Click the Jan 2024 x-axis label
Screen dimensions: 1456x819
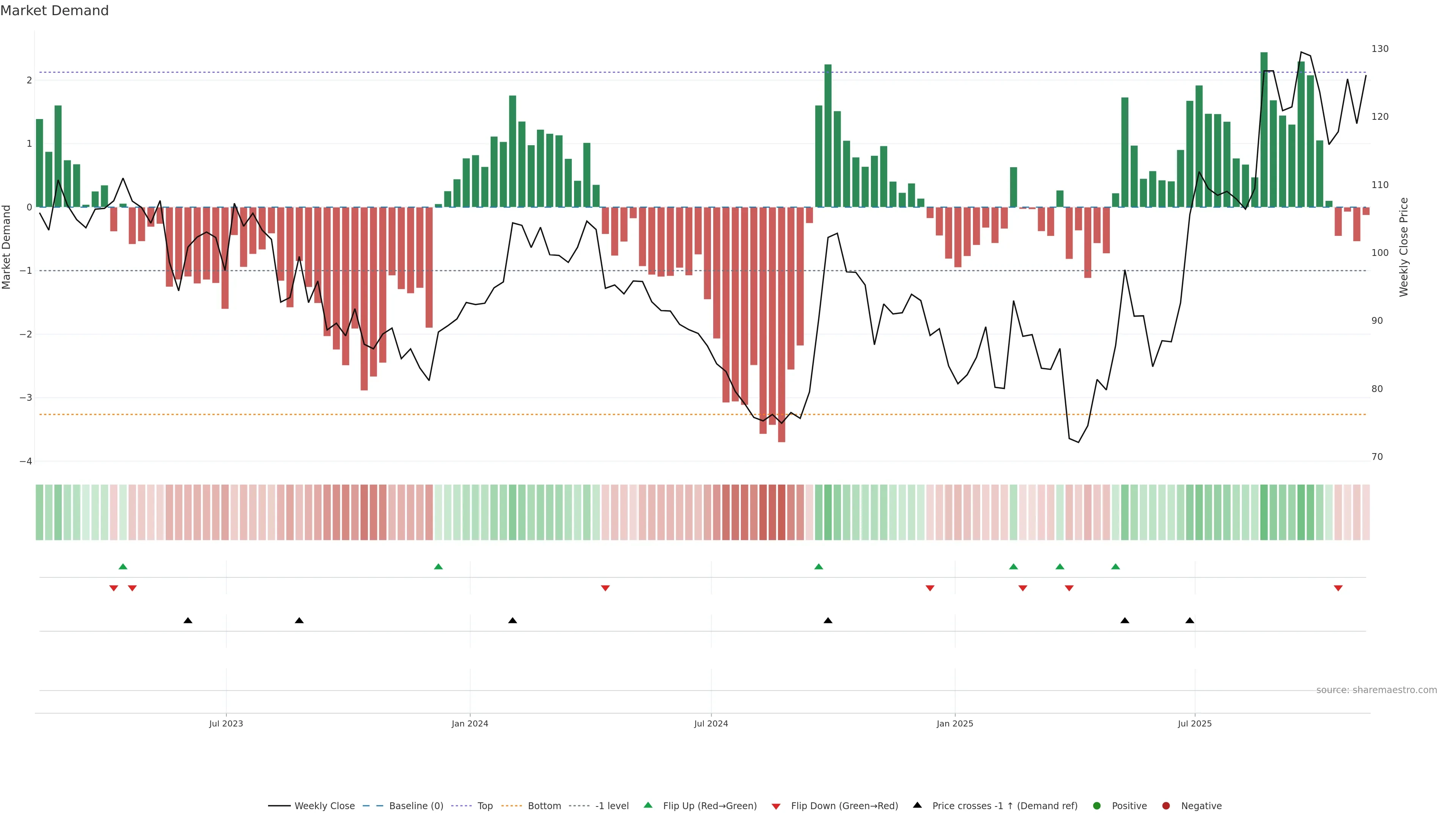click(x=470, y=723)
